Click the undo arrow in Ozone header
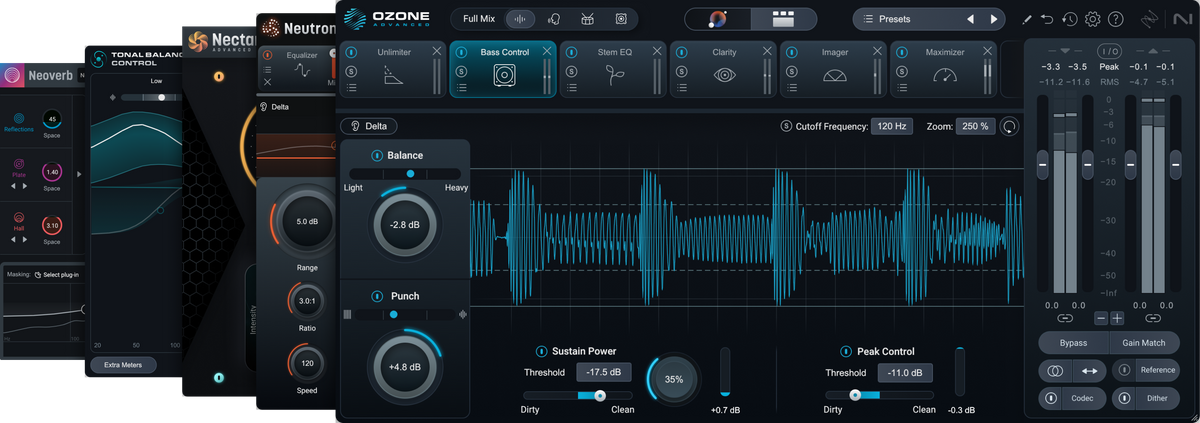This screenshot has width=1200, height=423. click(x=1047, y=19)
